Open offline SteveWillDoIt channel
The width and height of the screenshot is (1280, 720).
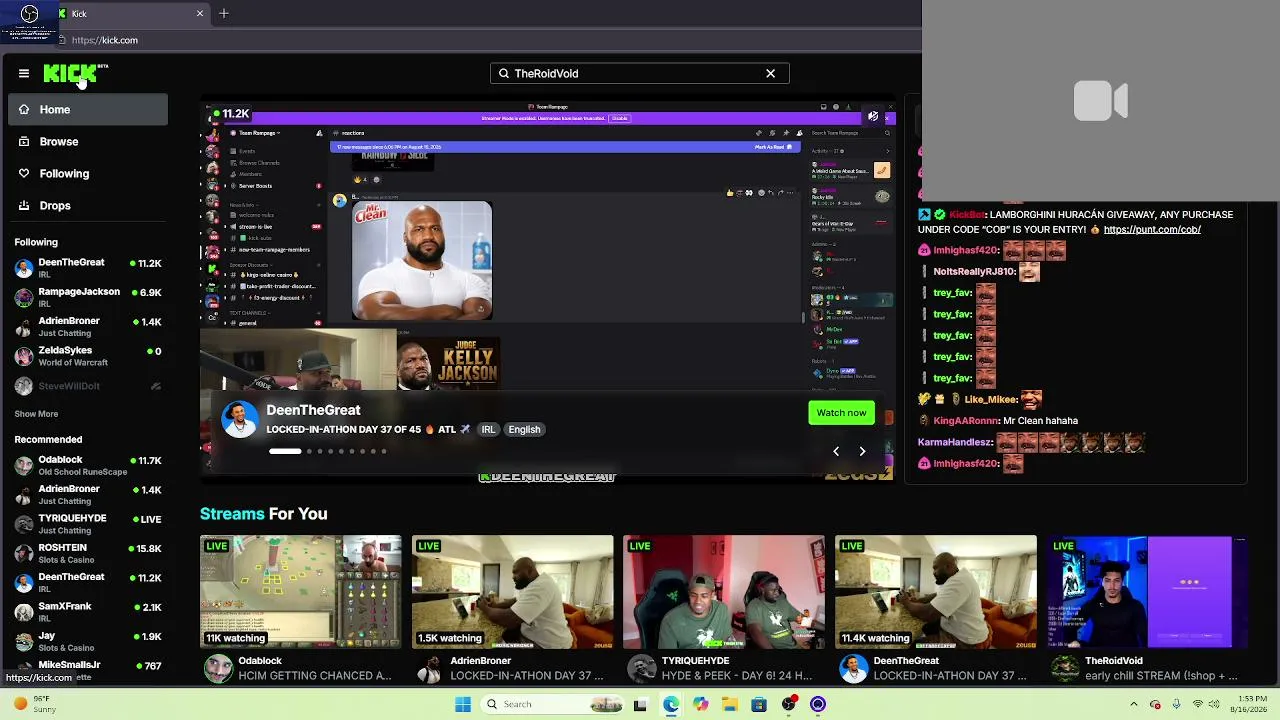click(x=88, y=385)
